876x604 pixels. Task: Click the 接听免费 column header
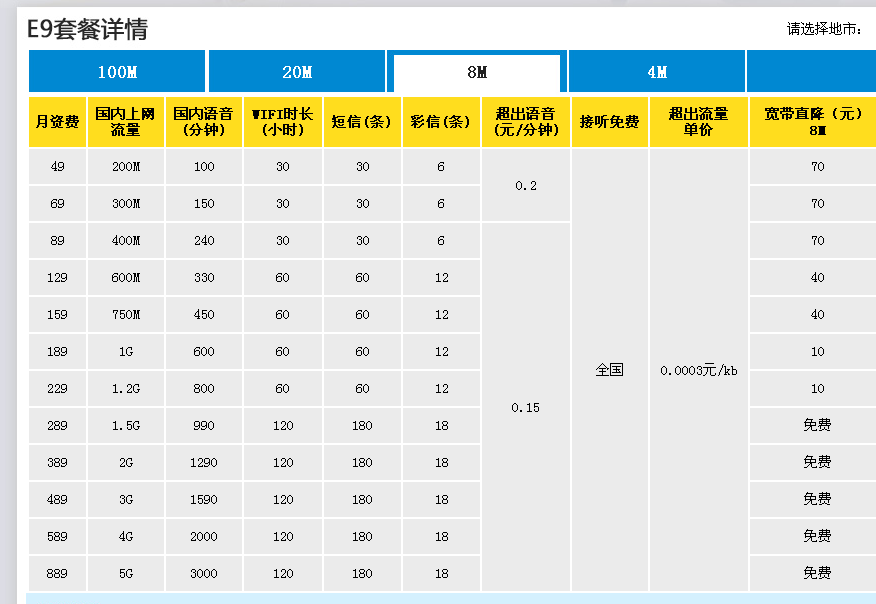click(609, 122)
